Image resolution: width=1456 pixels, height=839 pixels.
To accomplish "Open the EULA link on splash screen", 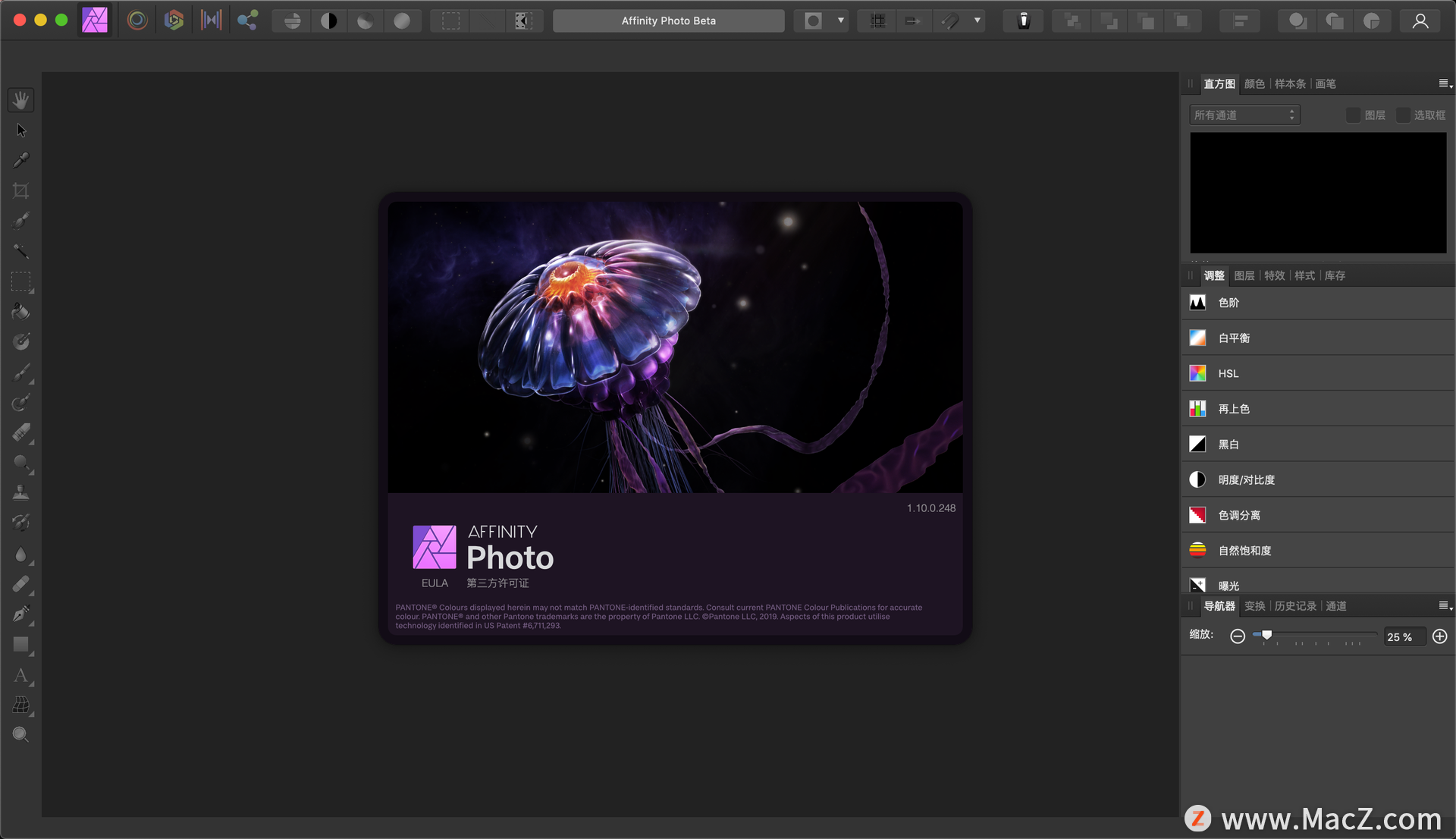I will click(x=435, y=583).
